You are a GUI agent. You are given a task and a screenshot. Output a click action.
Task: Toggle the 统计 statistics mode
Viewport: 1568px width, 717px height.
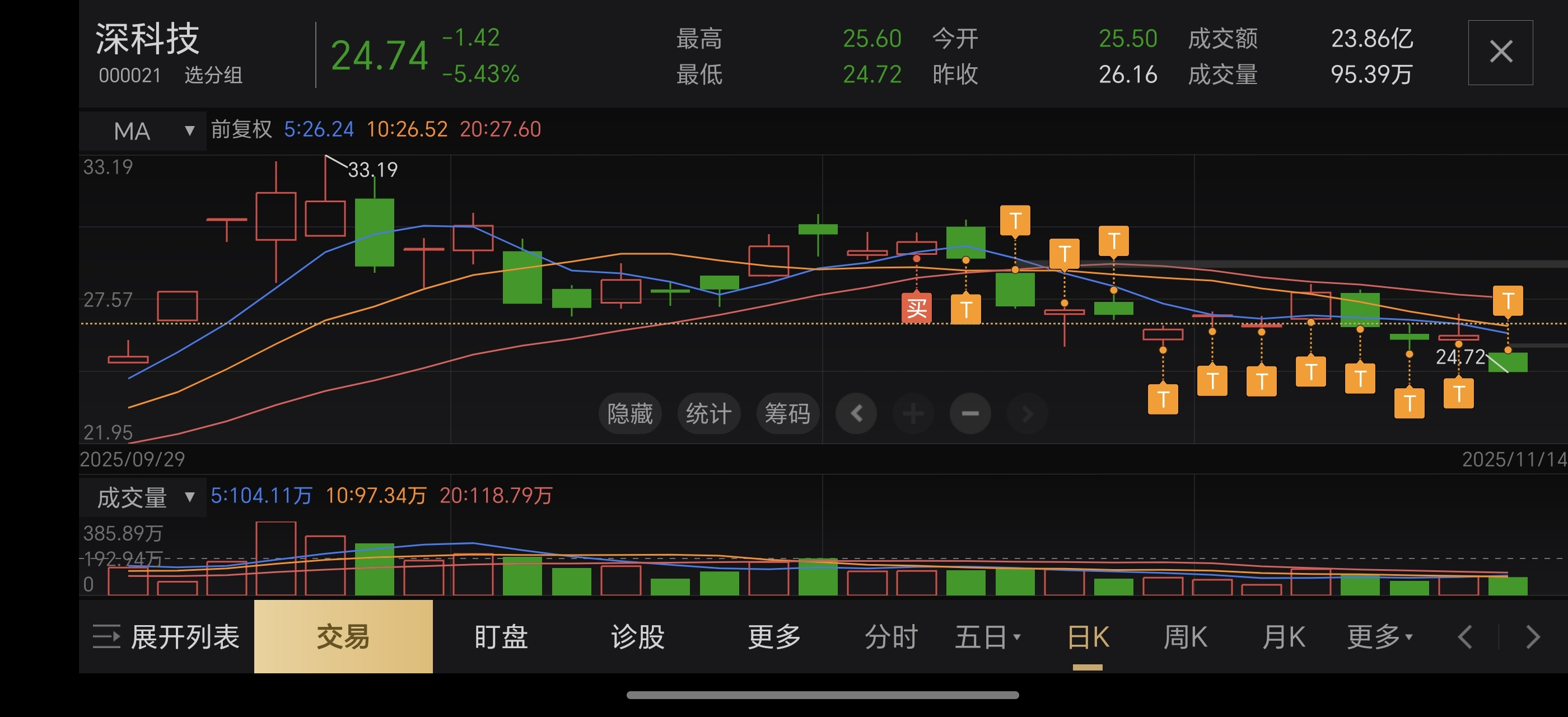pos(708,414)
